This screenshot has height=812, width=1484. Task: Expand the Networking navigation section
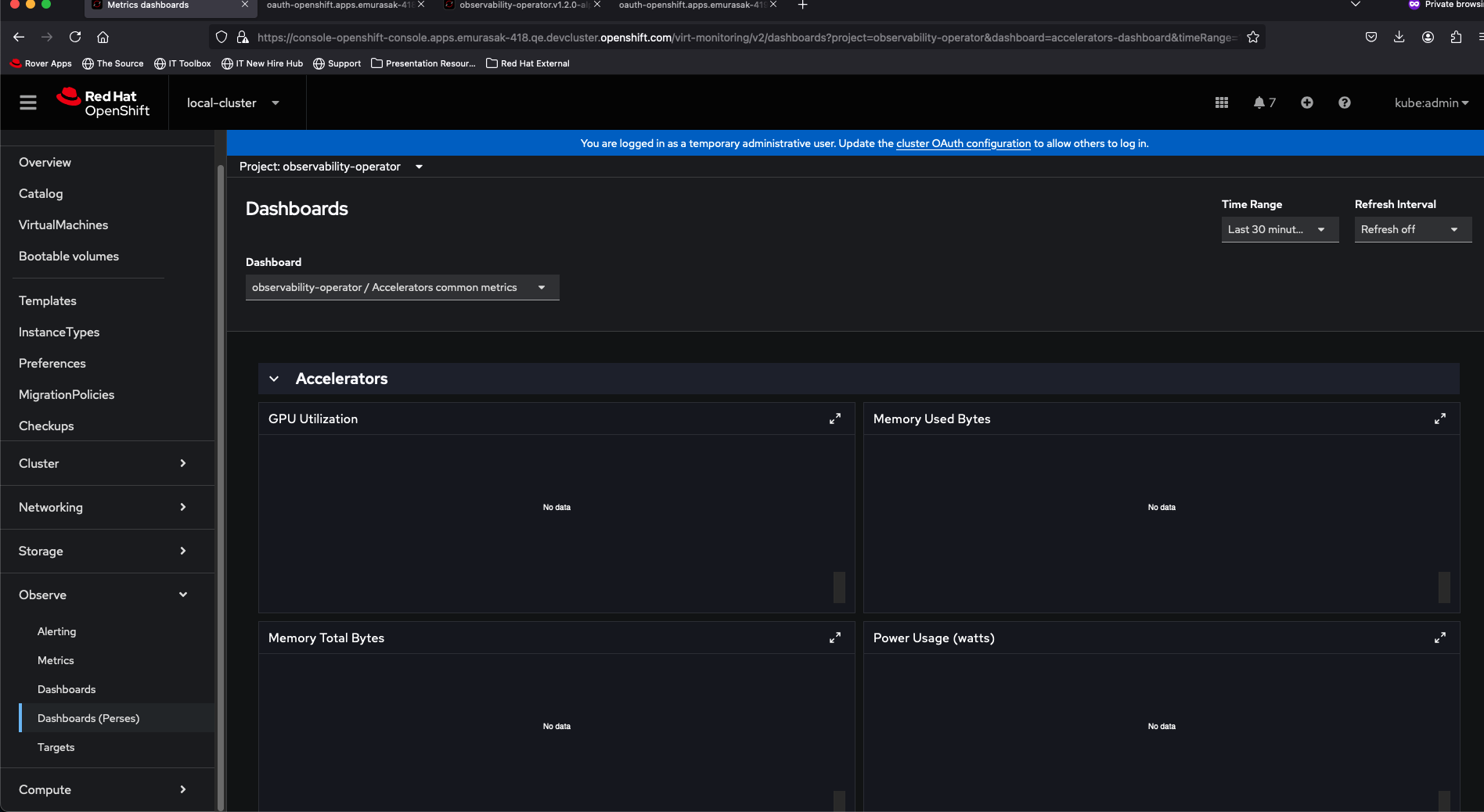click(102, 507)
